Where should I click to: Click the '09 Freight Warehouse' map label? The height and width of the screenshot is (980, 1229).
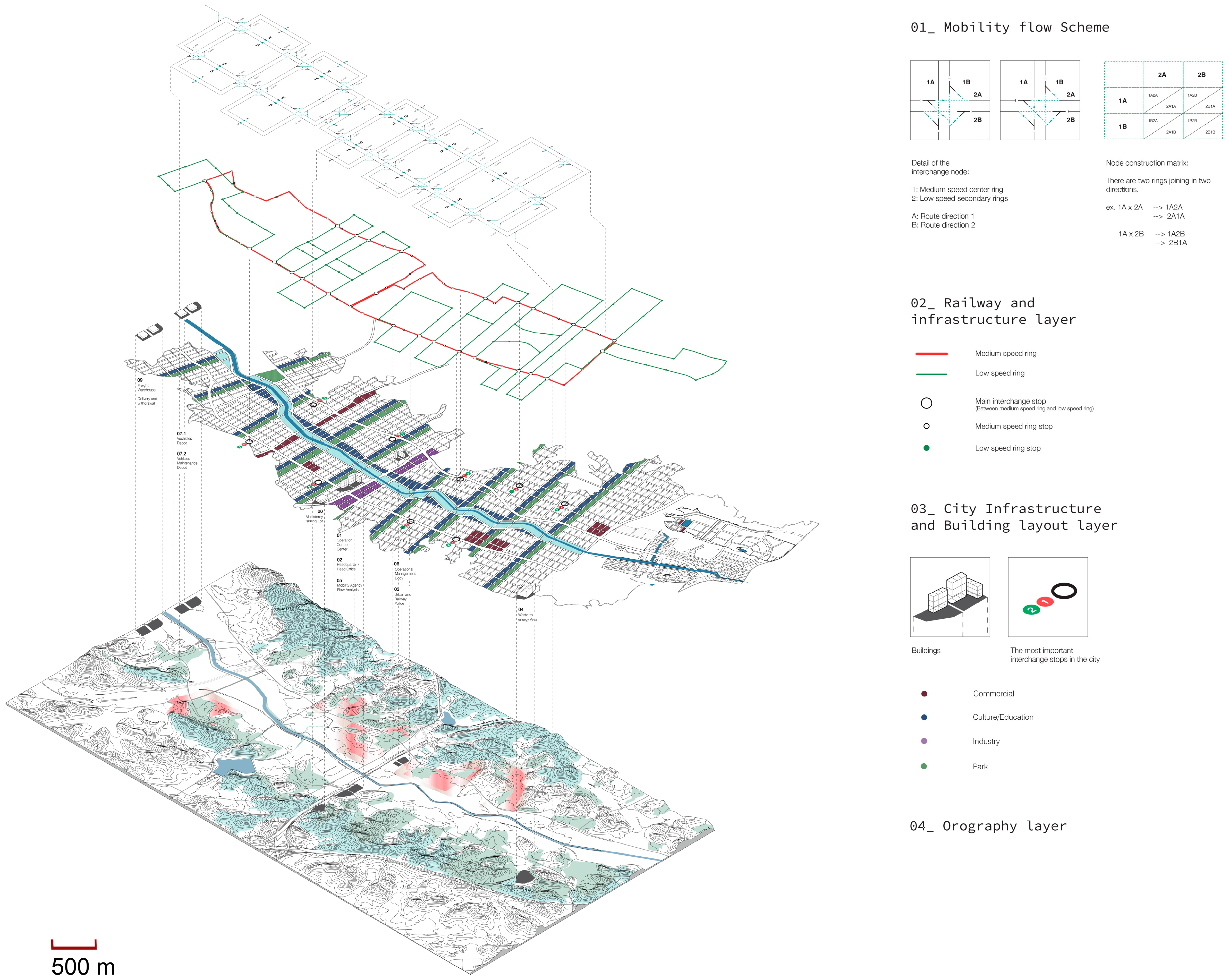[146, 385]
